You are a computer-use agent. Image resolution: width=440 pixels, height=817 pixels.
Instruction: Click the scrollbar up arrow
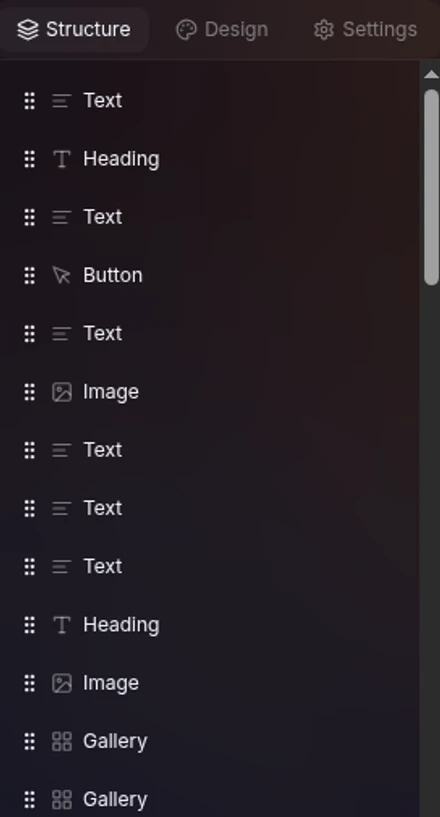coord(431,75)
